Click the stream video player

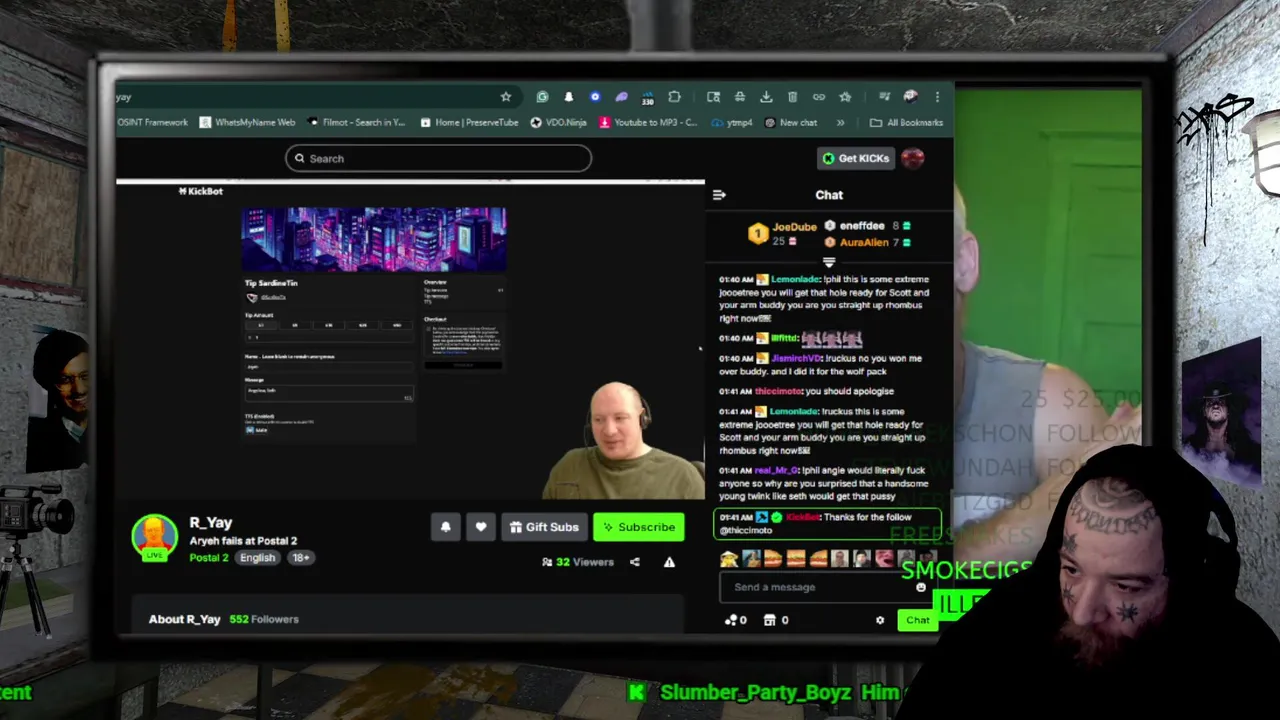point(410,340)
